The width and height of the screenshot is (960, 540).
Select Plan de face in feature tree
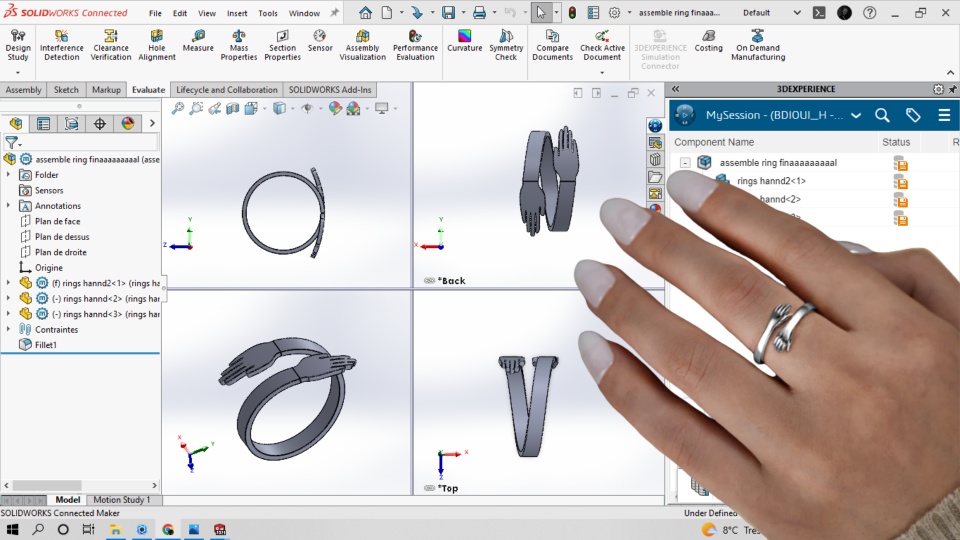pos(58,221)
